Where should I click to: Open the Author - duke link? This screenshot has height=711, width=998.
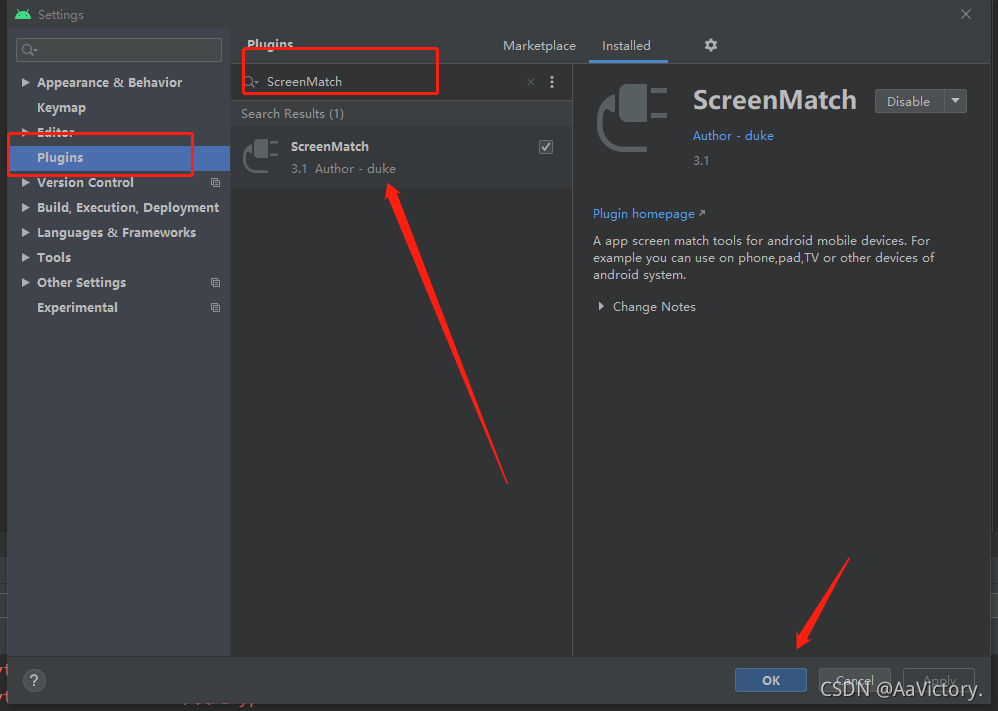733,136
